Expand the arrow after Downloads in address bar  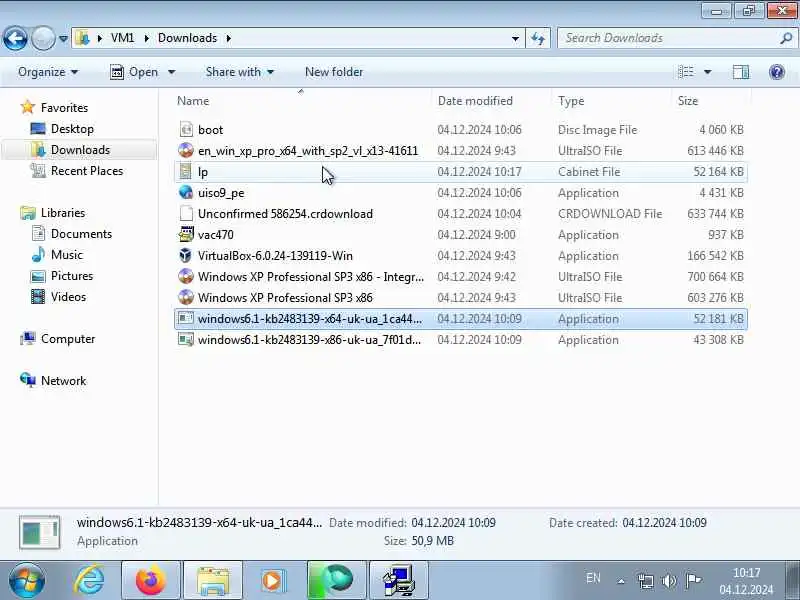click(x=228, y=38)
